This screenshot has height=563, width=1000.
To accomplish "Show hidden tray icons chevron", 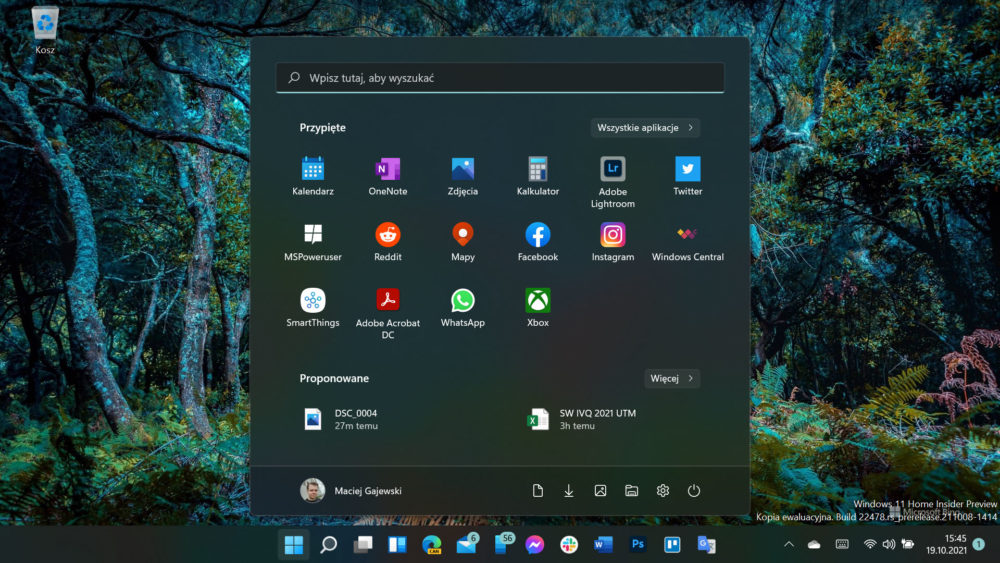I will 789,545.
